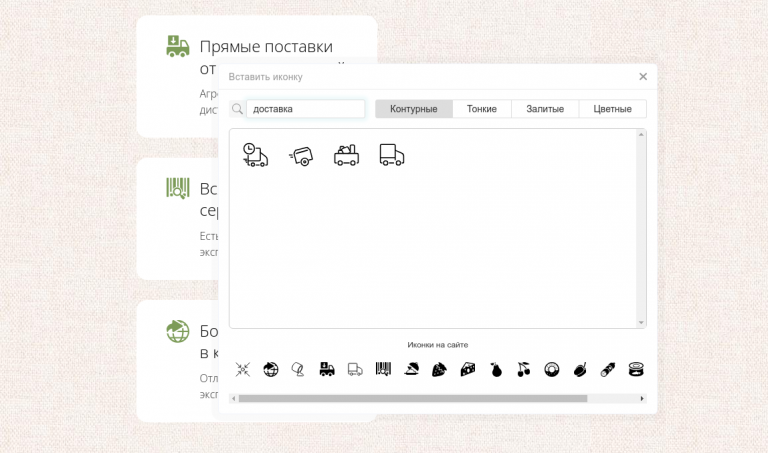
Task: Select the plain outline truck icon
Action: pyautogui.click(x=392, y=155)
